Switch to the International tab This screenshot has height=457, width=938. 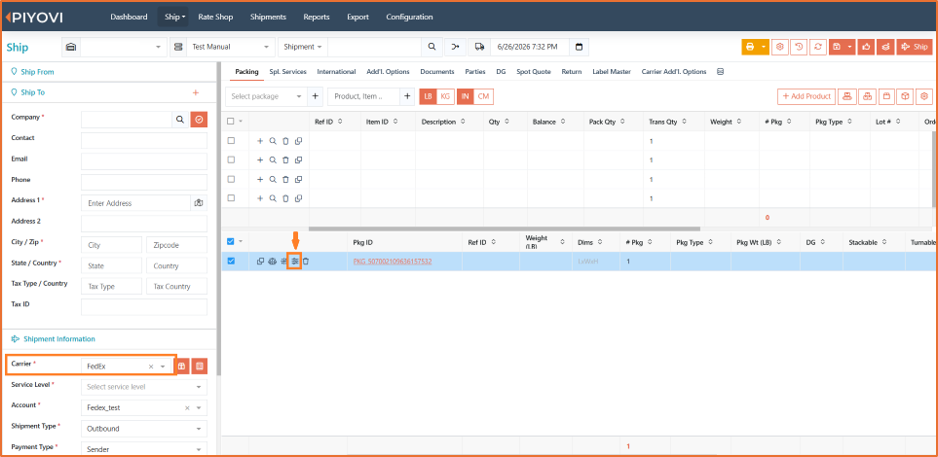click(336, 71)
